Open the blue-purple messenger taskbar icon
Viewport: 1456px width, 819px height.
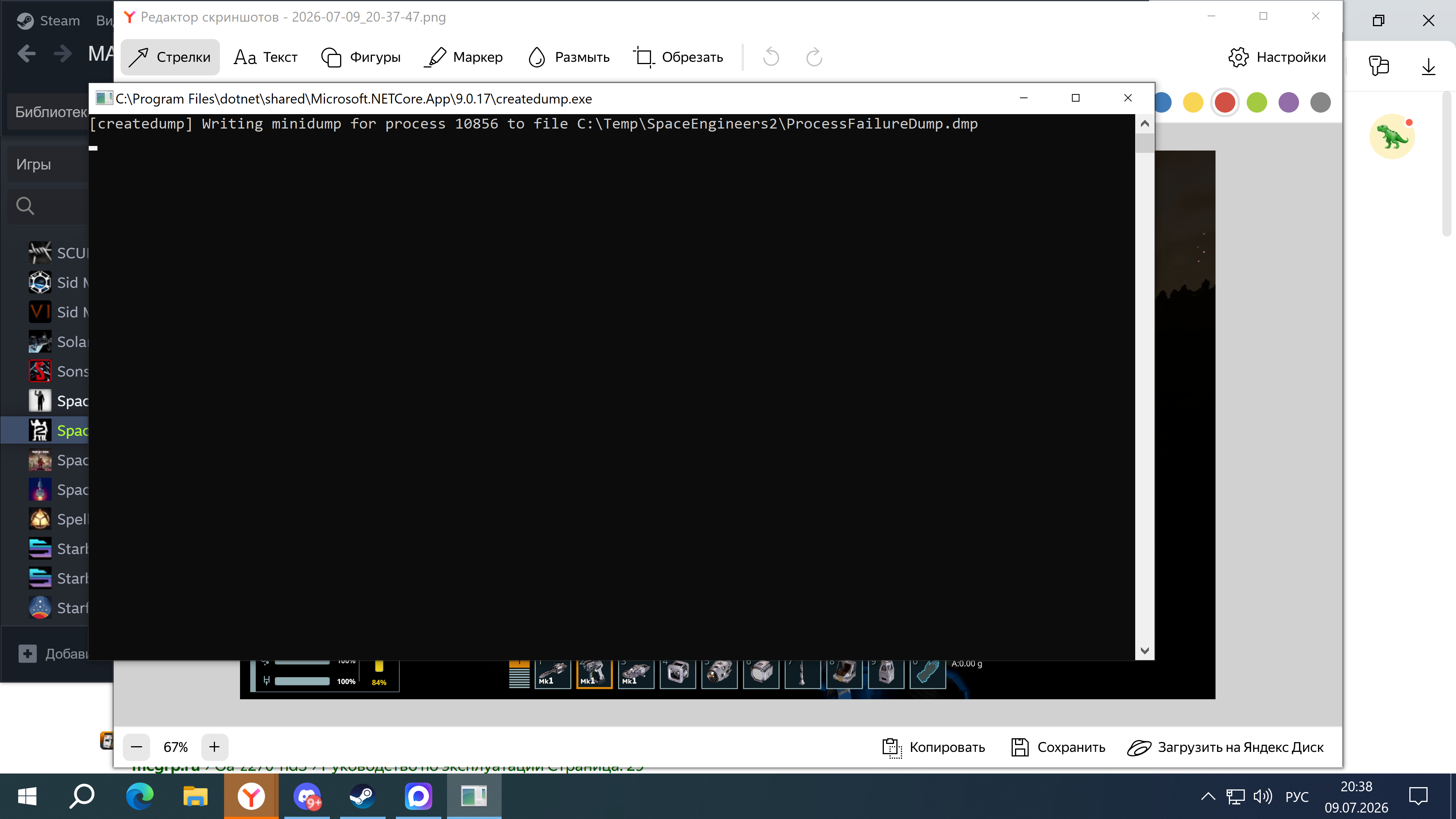(418, 796)
